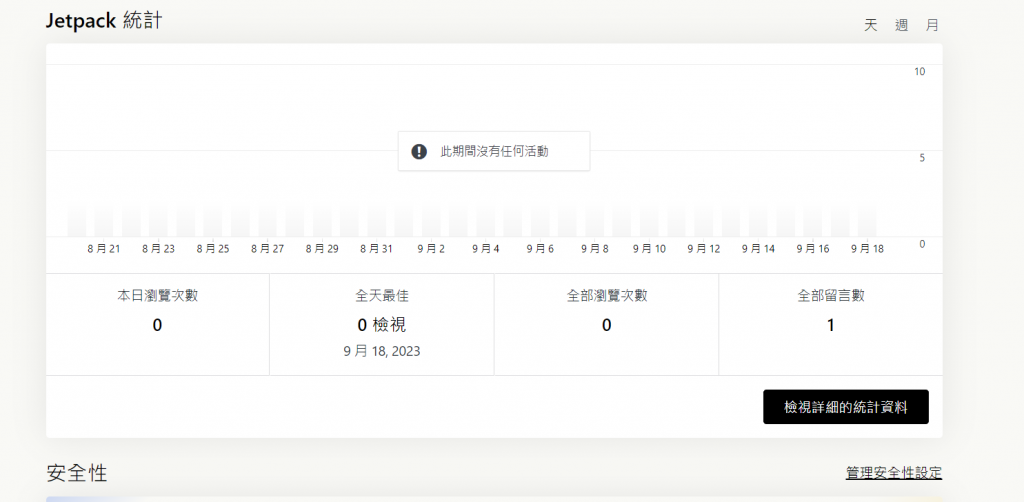This screenshot has height=502, width=1024.
Task: Click the chart bar for 9 月 18
Action: tap(867, 221)
